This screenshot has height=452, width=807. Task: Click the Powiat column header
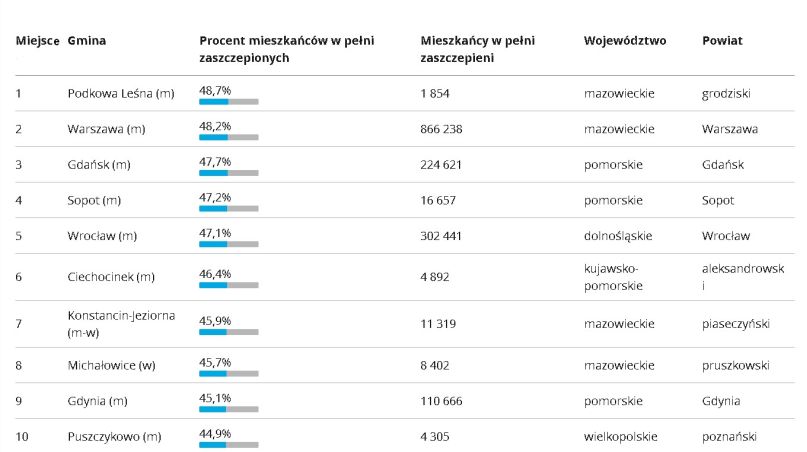[722, 41]
